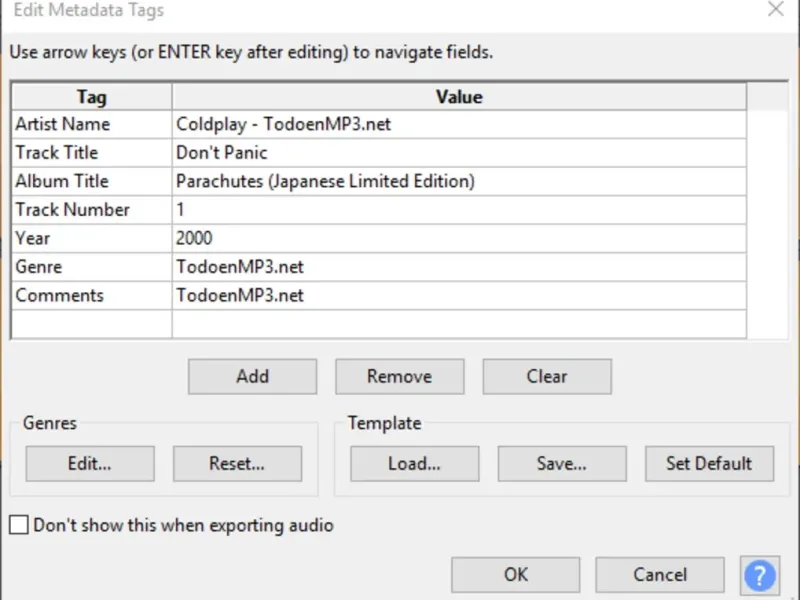This screenshot has height=600, width=800.
Task: Open the Genres Edit... dialog
Action: (90, 464)
